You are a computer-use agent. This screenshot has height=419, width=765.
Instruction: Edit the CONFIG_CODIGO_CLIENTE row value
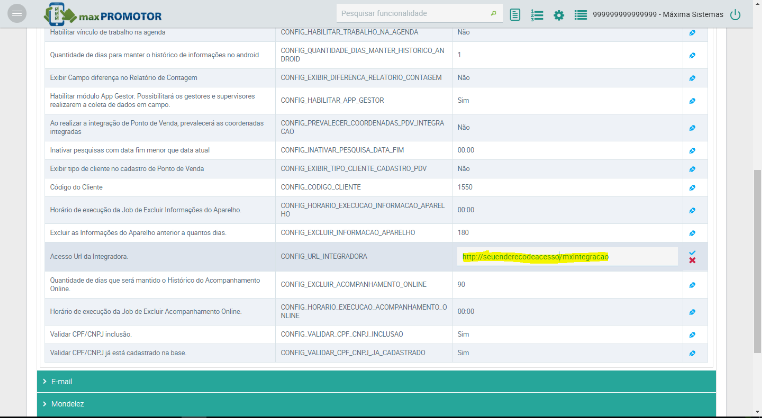tap(692, 187)
